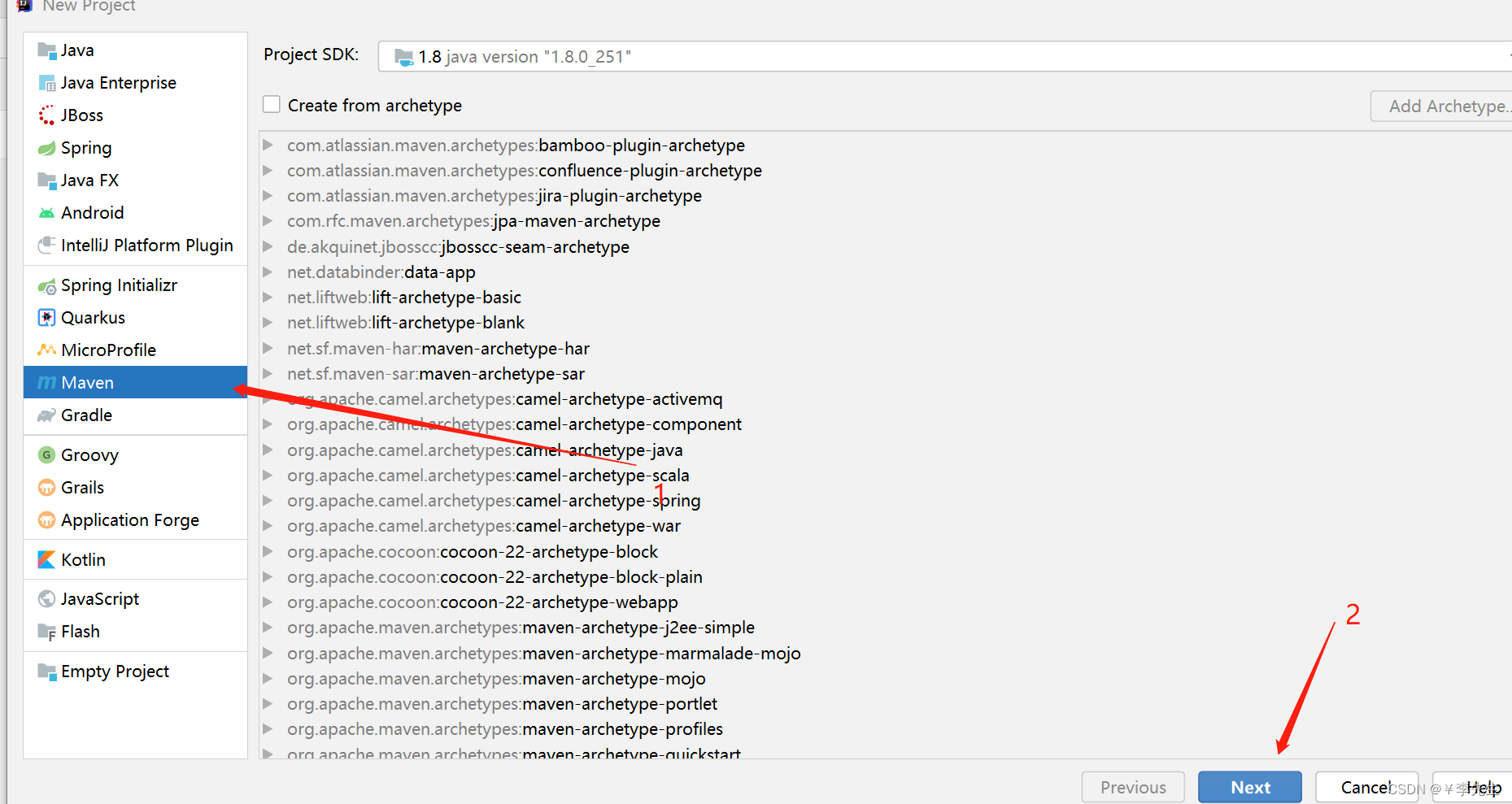Image resolution: width=1512 pixels, height=804 pixels.
Task: Click the Grails orange icon
Action: [x=47, y=488]
